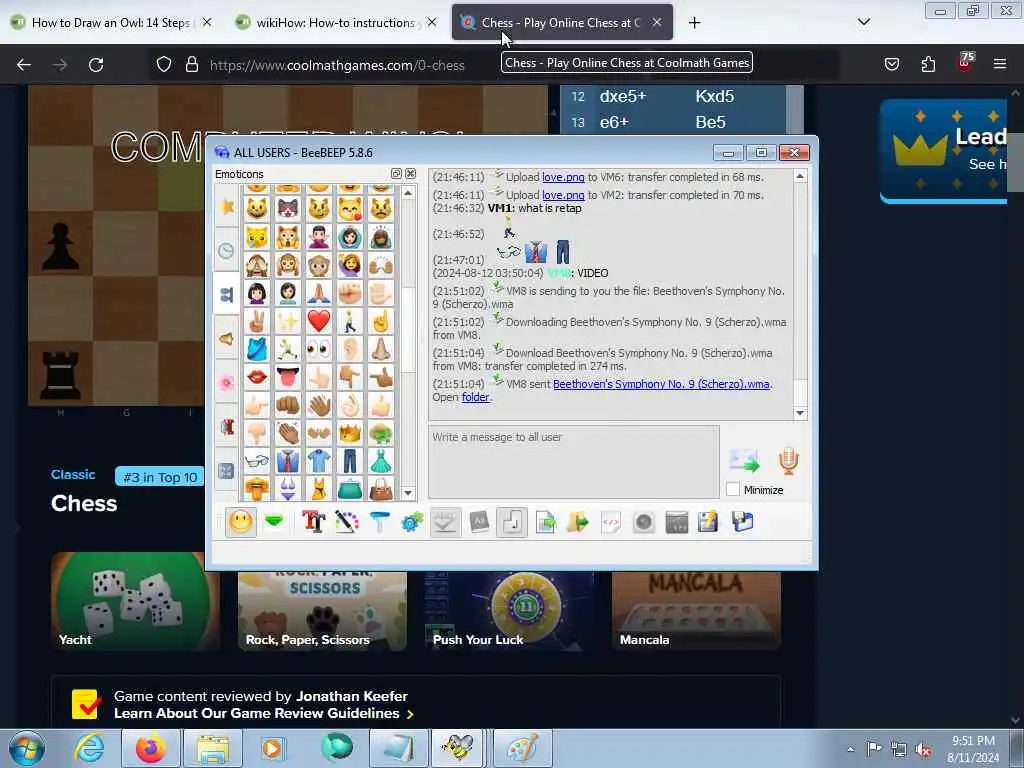Click the red Tr font icon
This screenshot has height=768, width=1024.
pyautogui.click(x=313, y=522)
